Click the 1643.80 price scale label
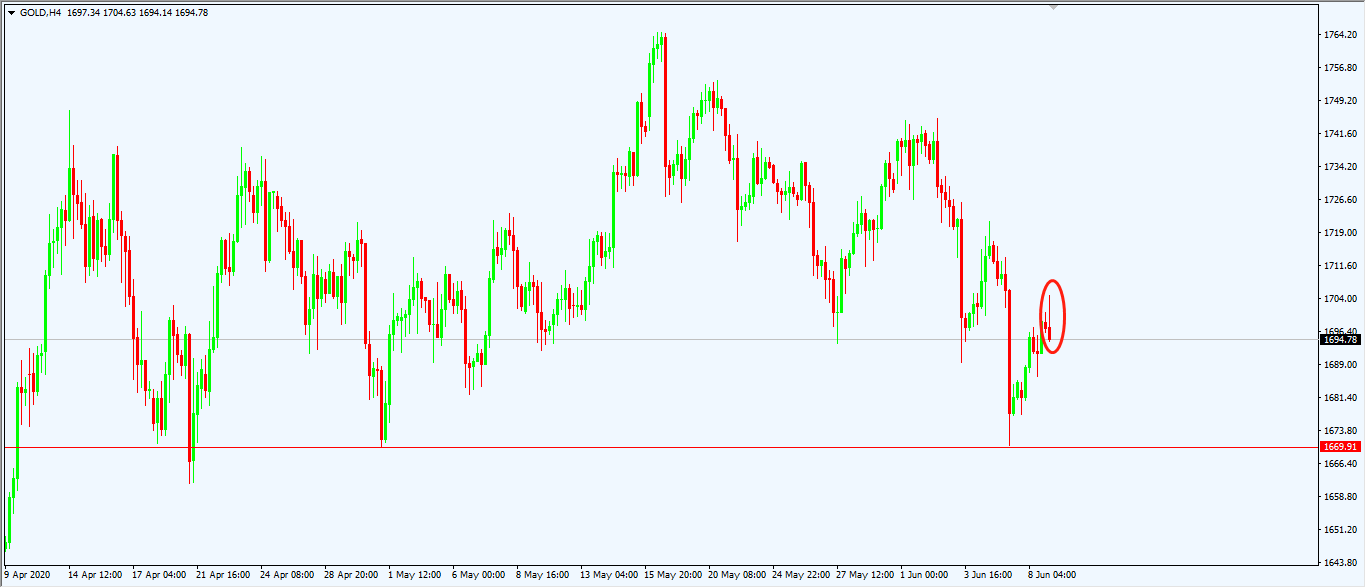The height and width of the screenshot is (588, 1366). pos(1340,563)
